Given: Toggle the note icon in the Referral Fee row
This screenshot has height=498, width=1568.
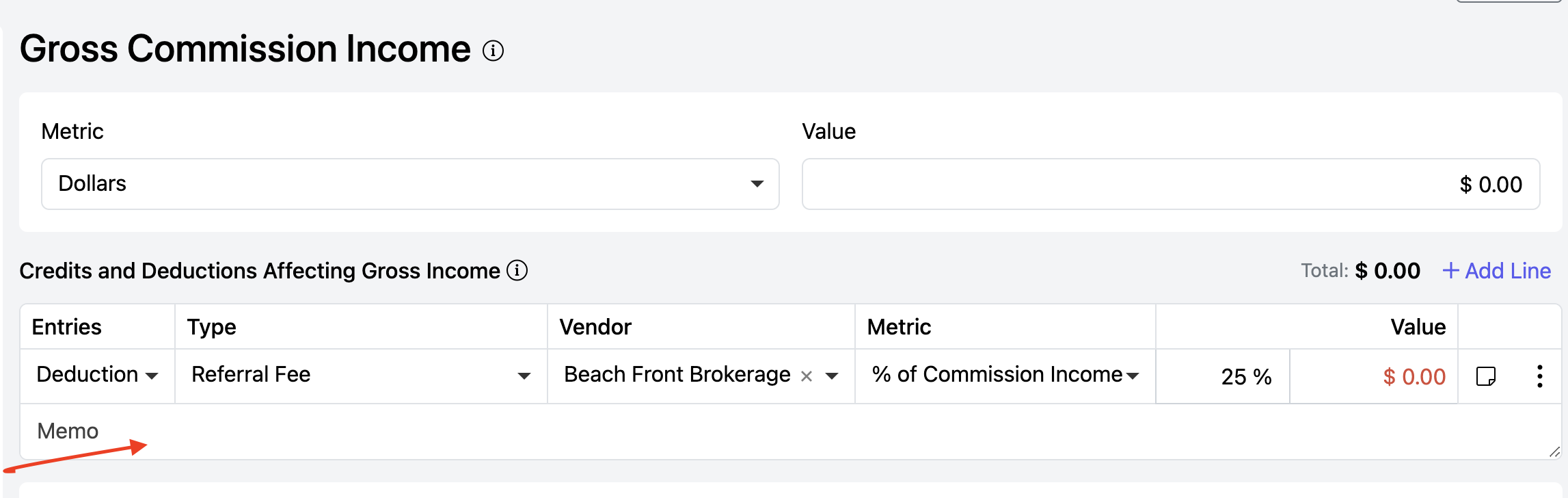Looking at the screenshot, I should tap(1485, 376).
